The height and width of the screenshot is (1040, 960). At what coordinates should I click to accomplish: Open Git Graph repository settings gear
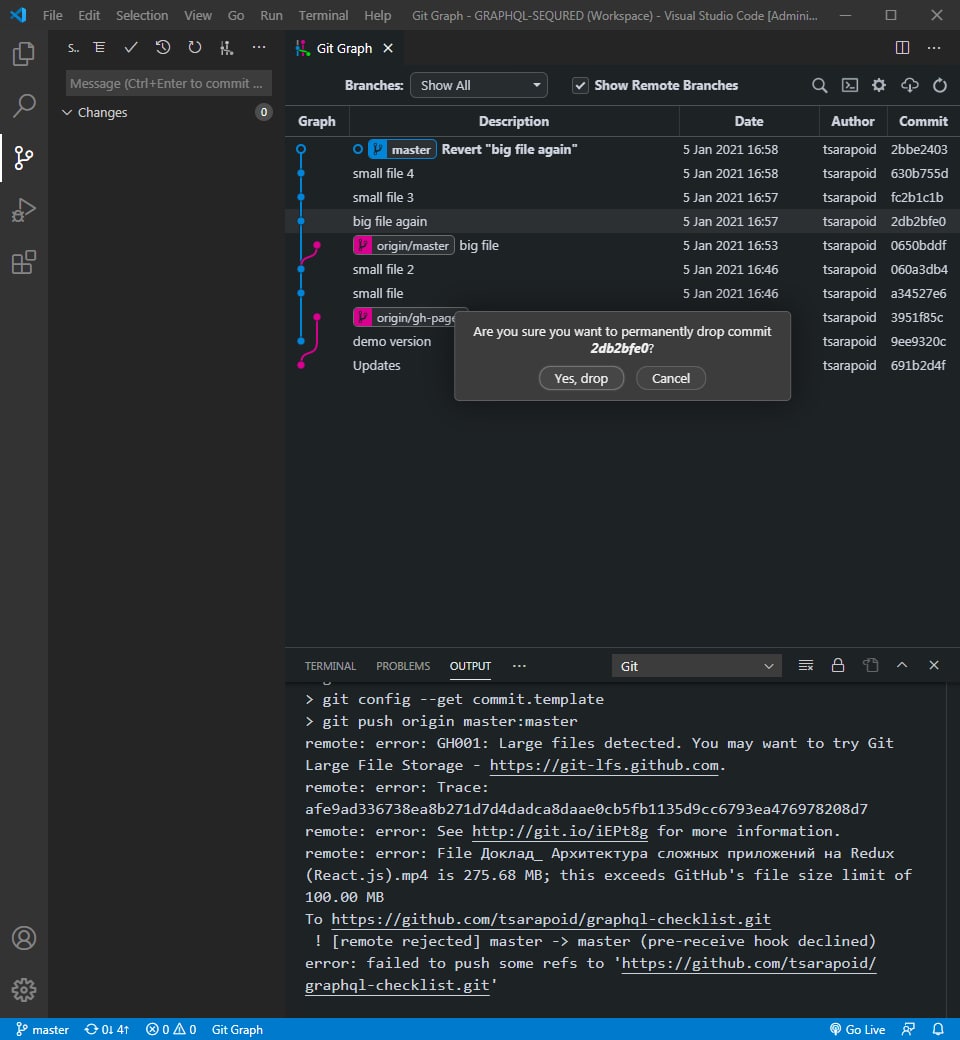click(x=879, y=86)
